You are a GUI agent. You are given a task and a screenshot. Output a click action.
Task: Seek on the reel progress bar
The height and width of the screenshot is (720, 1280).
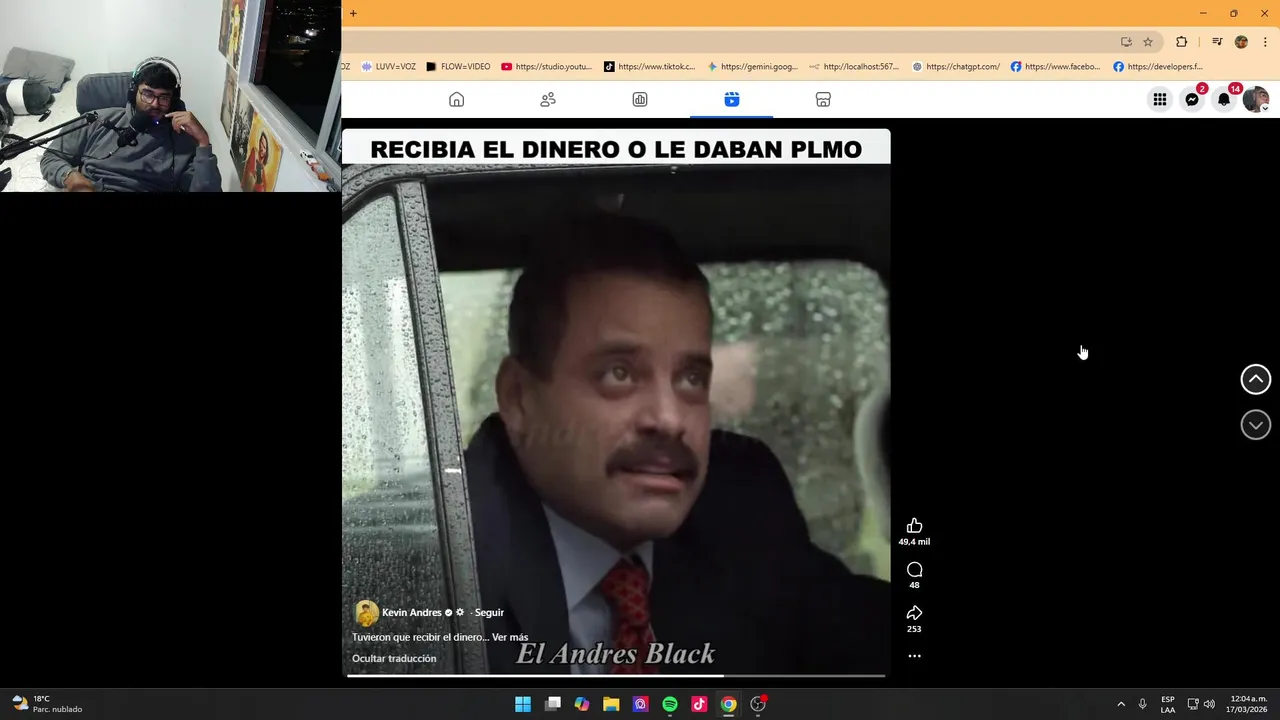[616, 676]
